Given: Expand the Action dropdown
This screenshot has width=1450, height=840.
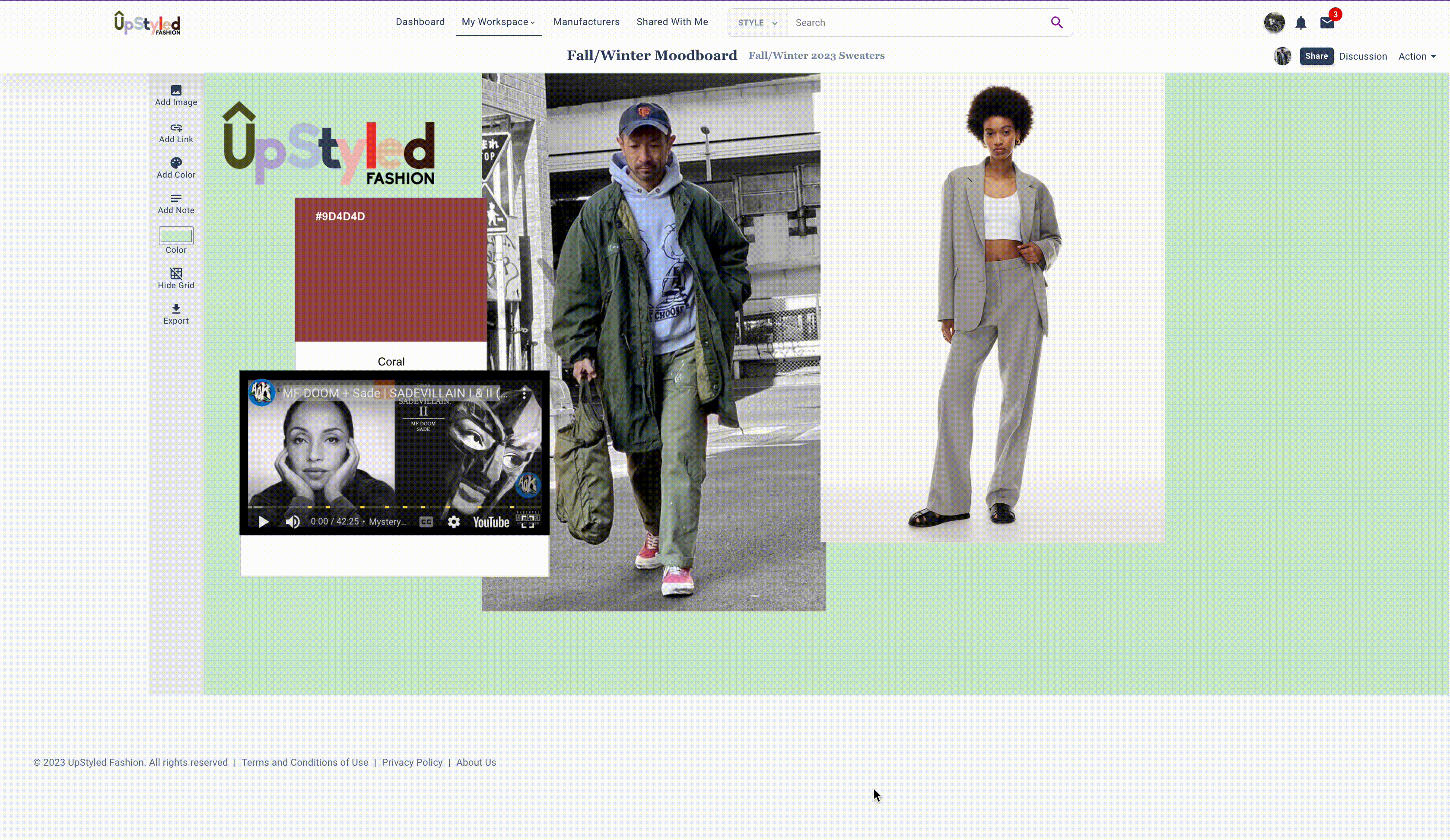Looking at the screenshot, I should point(1417,56).
